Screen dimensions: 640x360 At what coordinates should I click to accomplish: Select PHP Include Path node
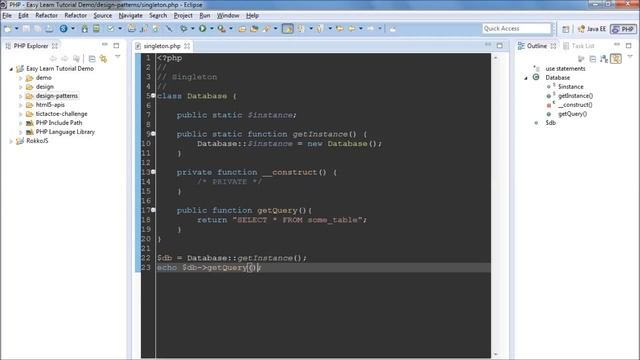click(59, 123)
